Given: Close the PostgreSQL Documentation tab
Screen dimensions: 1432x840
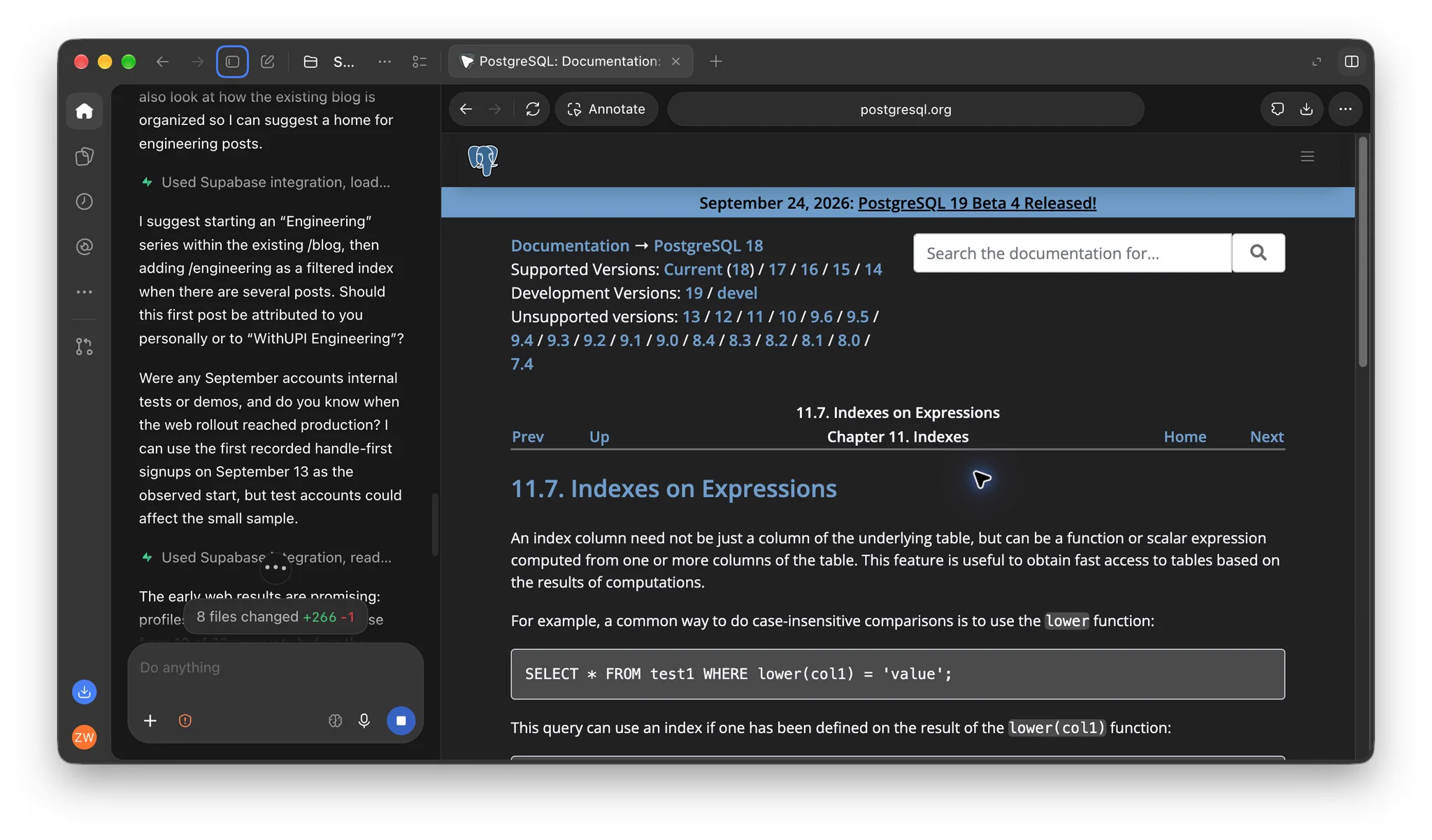Looking at the screenshot, I should click(x=676, y=61).
